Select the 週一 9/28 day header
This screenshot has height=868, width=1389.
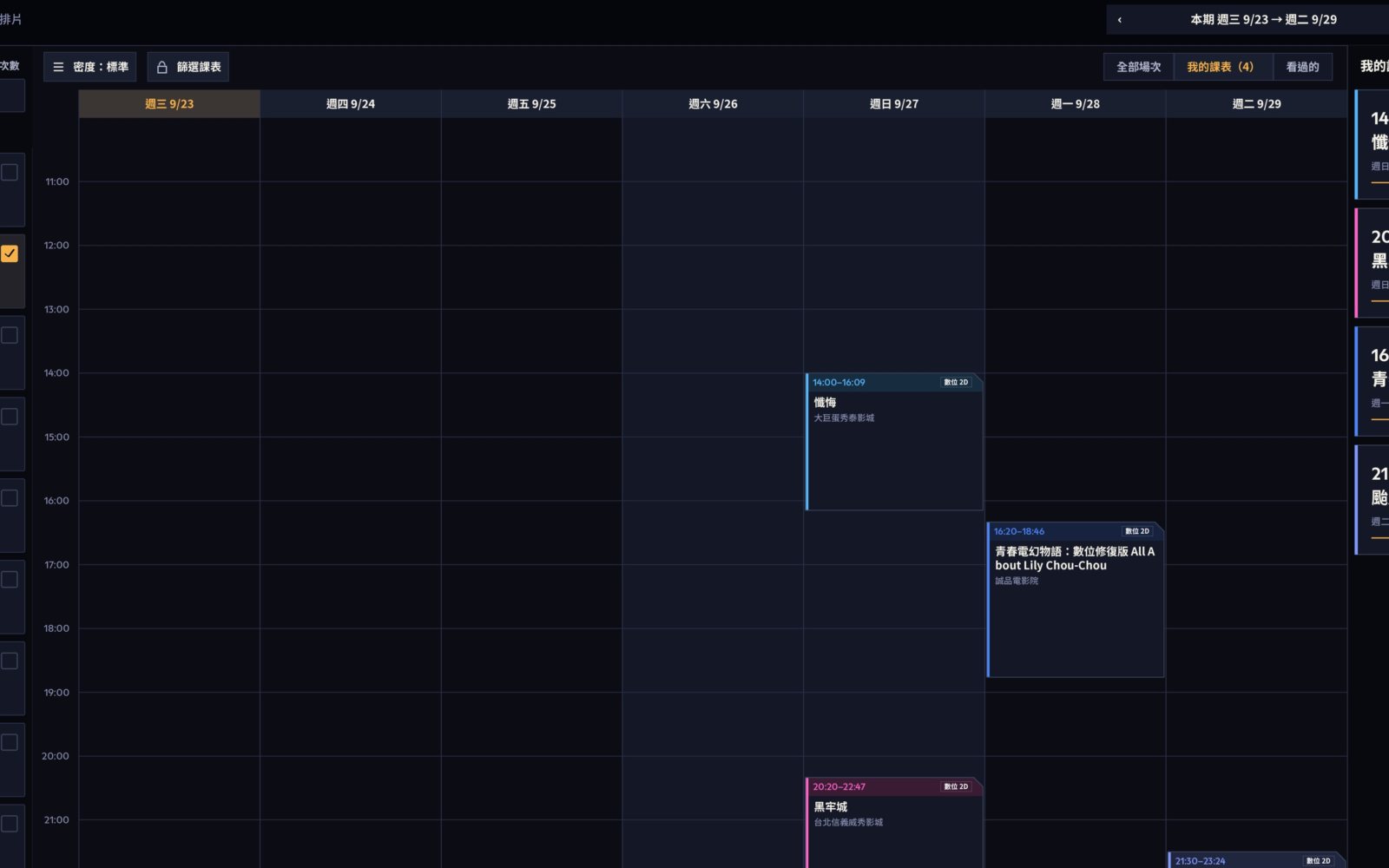click(1075, 103)
